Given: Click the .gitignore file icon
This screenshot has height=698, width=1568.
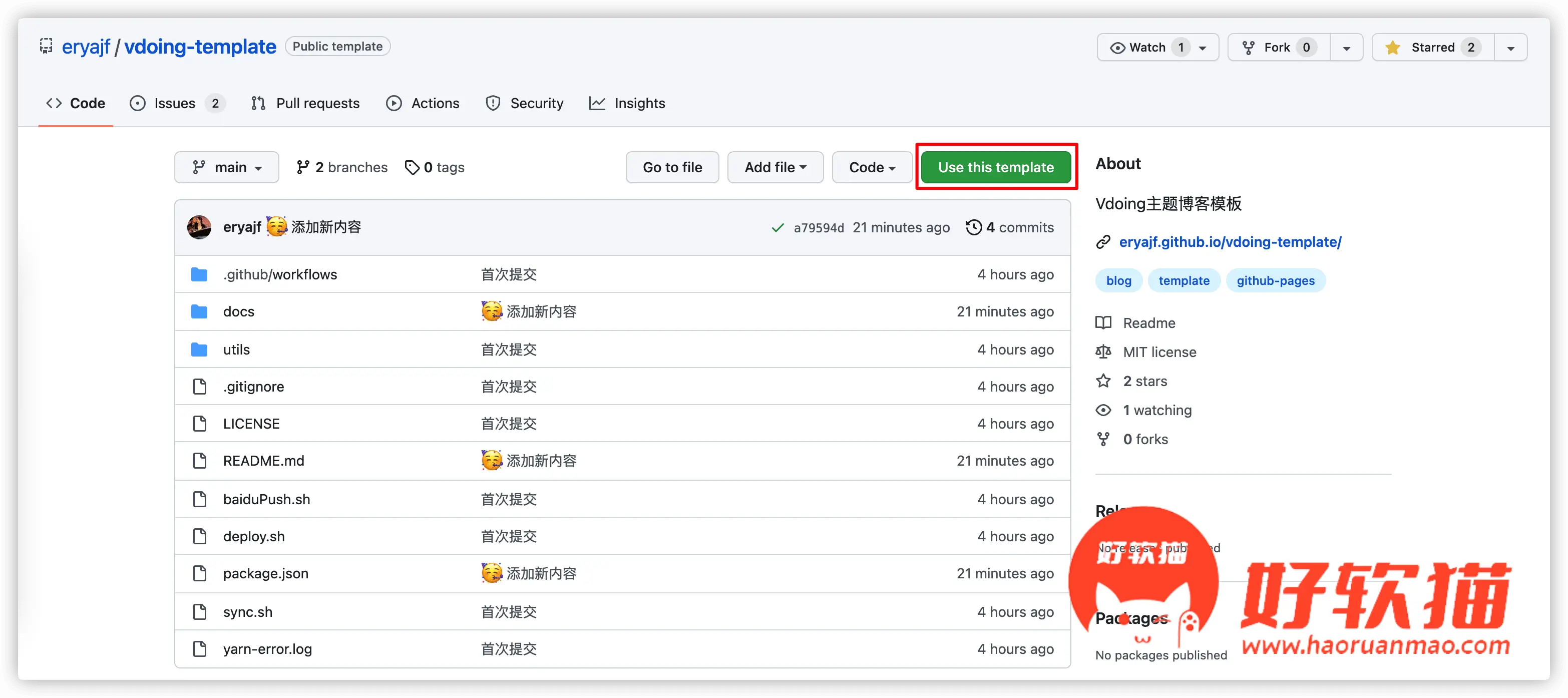Looking at the screenshot, I should (200, 387).
